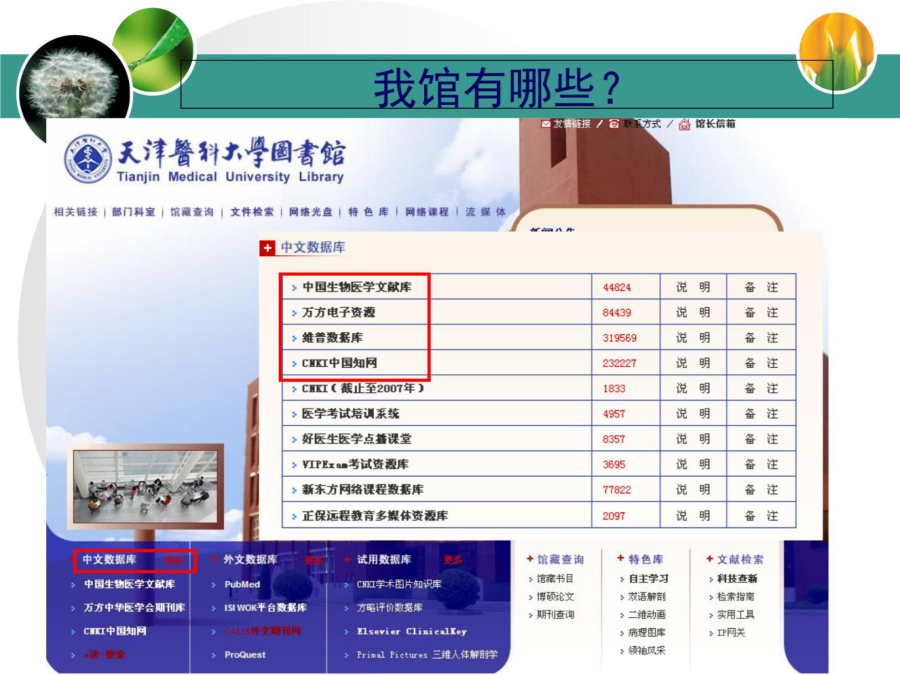This screenshot has width=900, height=675.
Task: Click 更多 beside 中文数据库 in blue panel
Action: 174,560
